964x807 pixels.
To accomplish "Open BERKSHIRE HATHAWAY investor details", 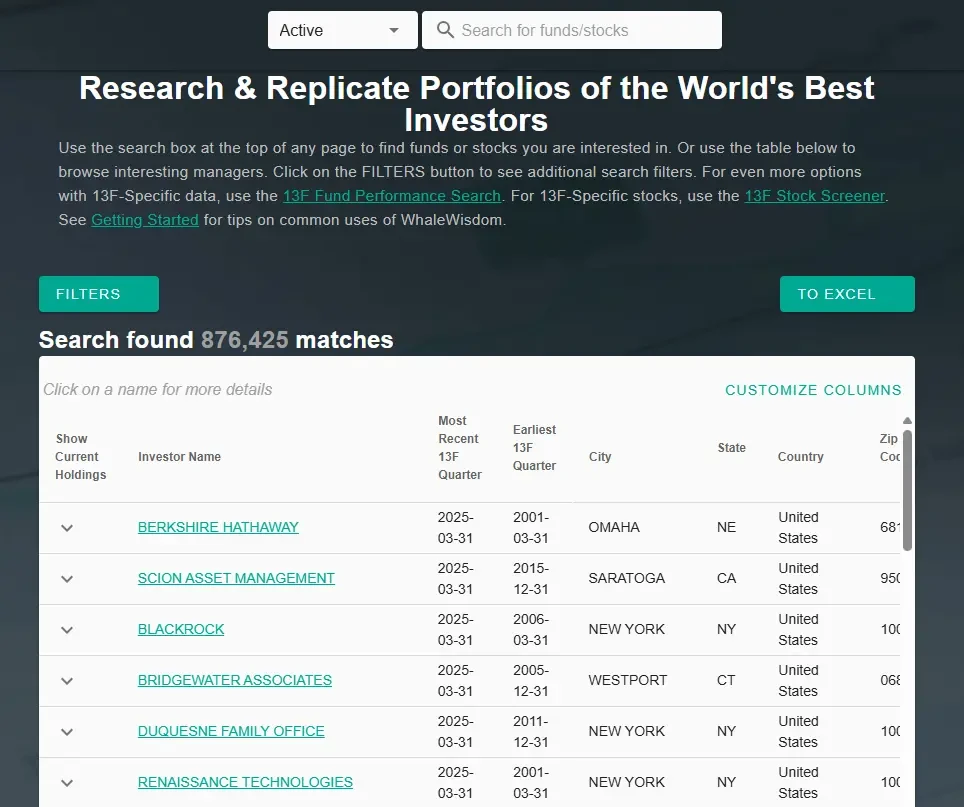I will coord(218,527).
